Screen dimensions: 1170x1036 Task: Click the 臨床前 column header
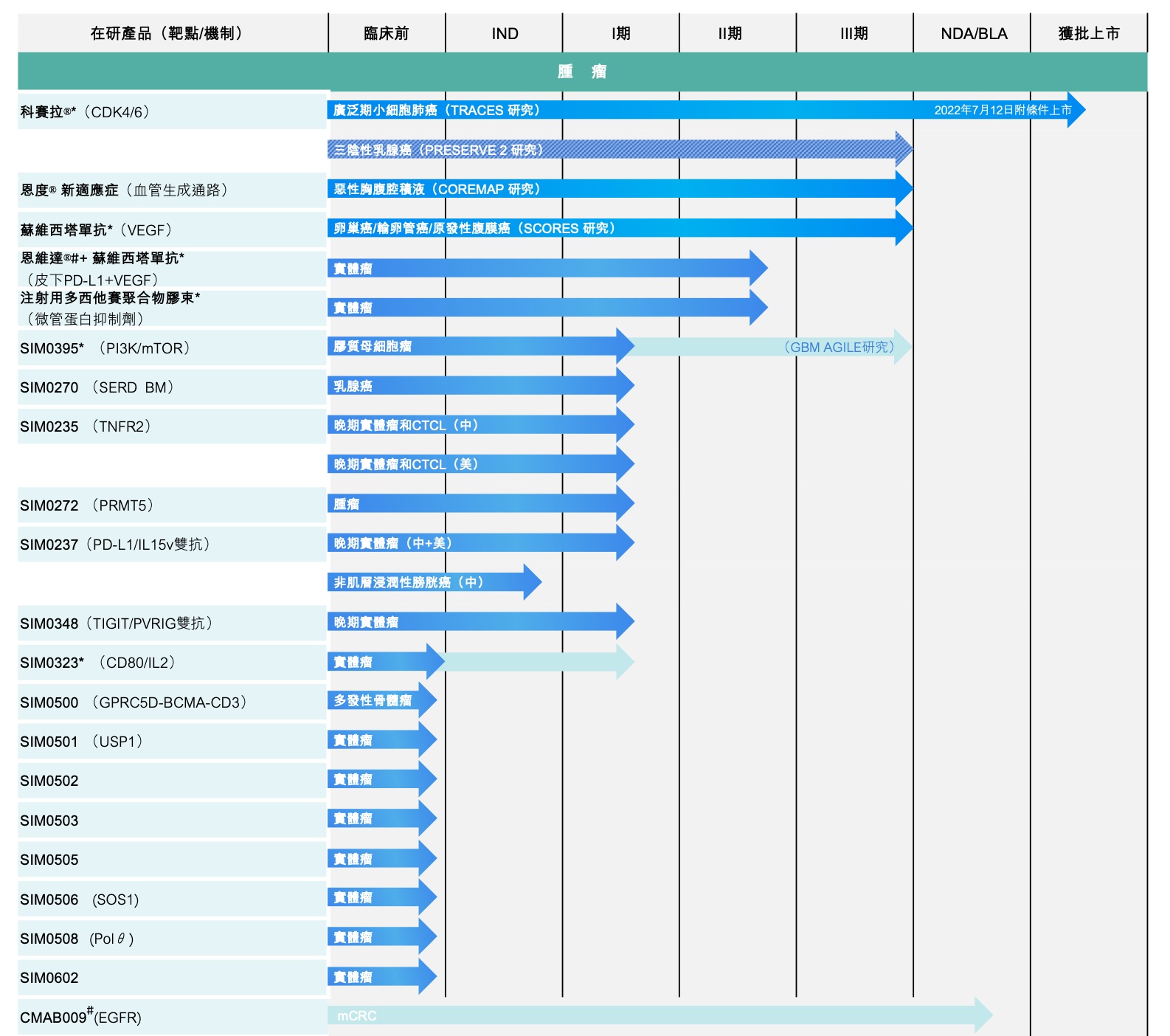[x=386, y=33]
